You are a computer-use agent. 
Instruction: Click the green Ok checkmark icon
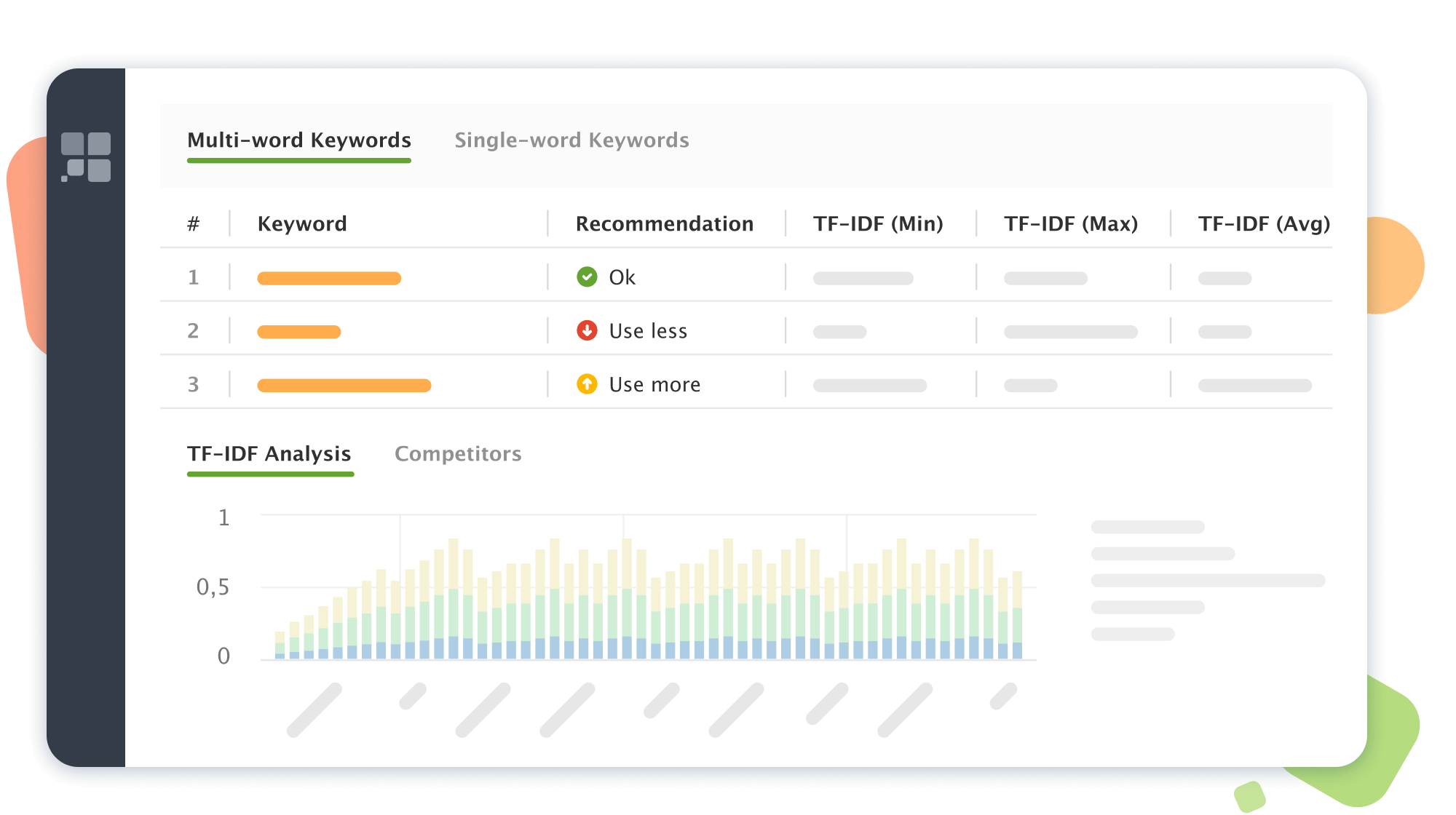[587, 277]
